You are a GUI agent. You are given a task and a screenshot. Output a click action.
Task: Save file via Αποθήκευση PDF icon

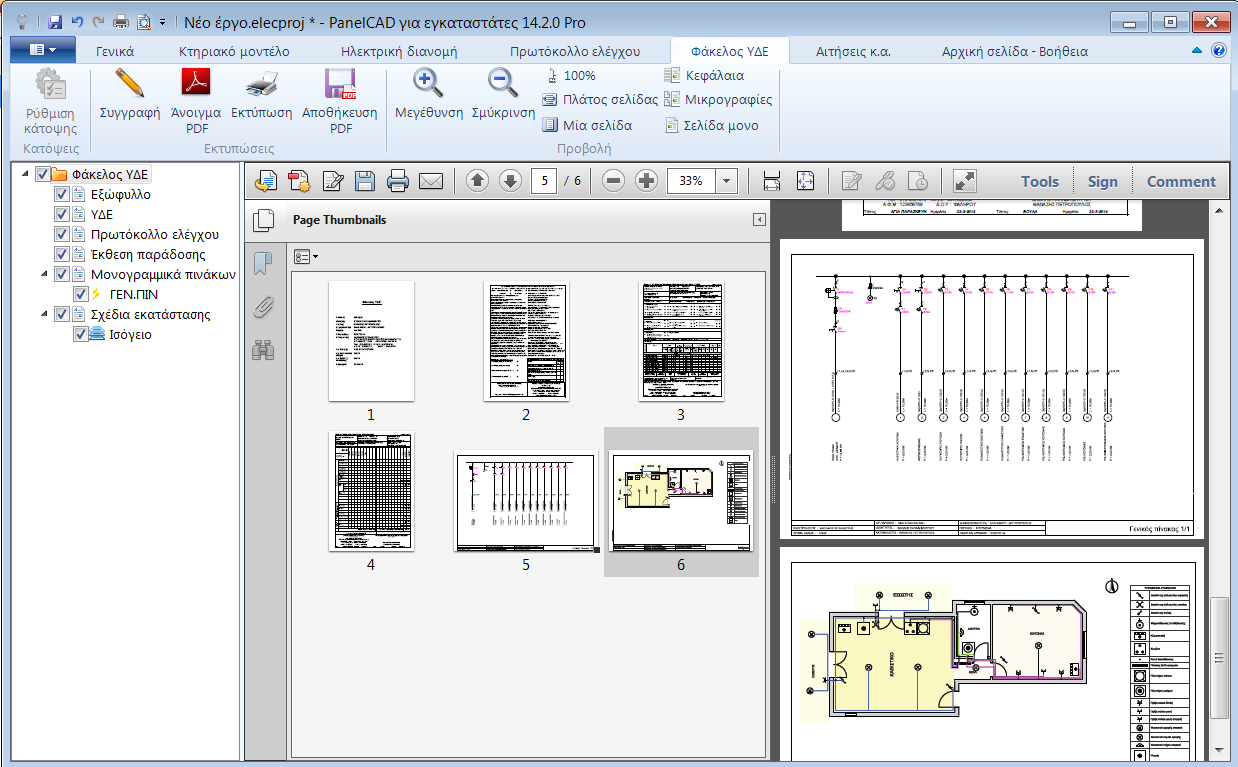pos(341,84)
